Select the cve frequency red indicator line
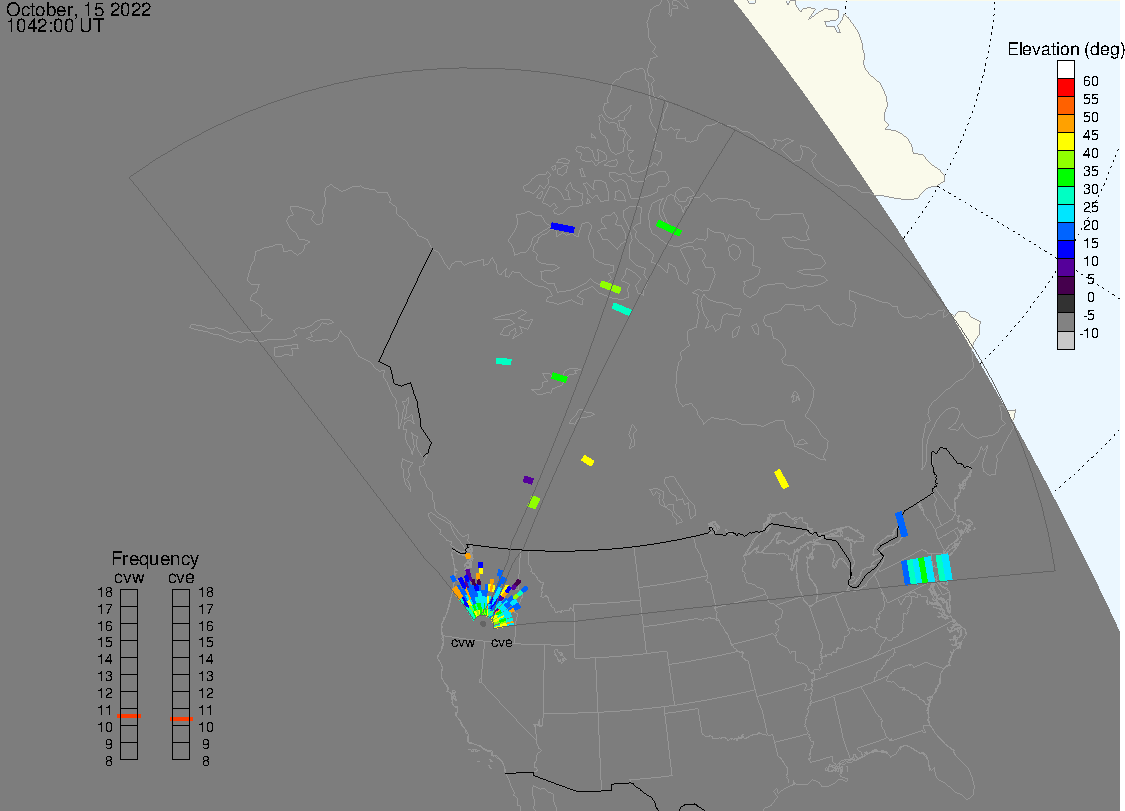This screenshot has width=1125, height=811. coord(181,719)
